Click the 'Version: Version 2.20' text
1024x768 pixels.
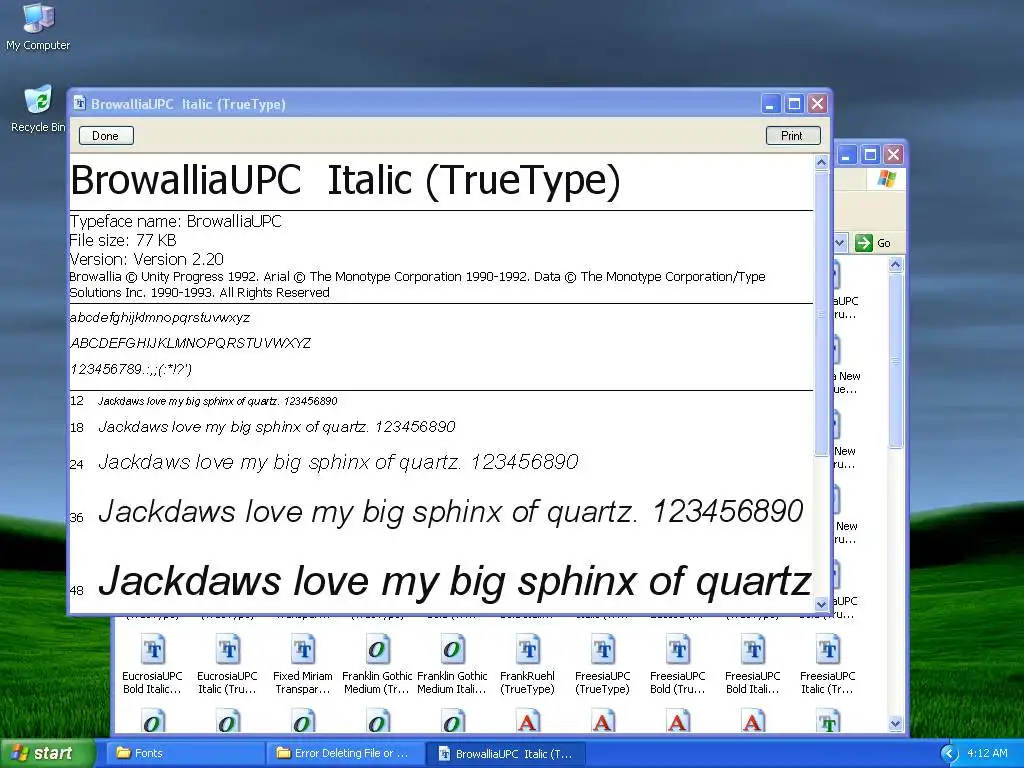pos(146,259)
